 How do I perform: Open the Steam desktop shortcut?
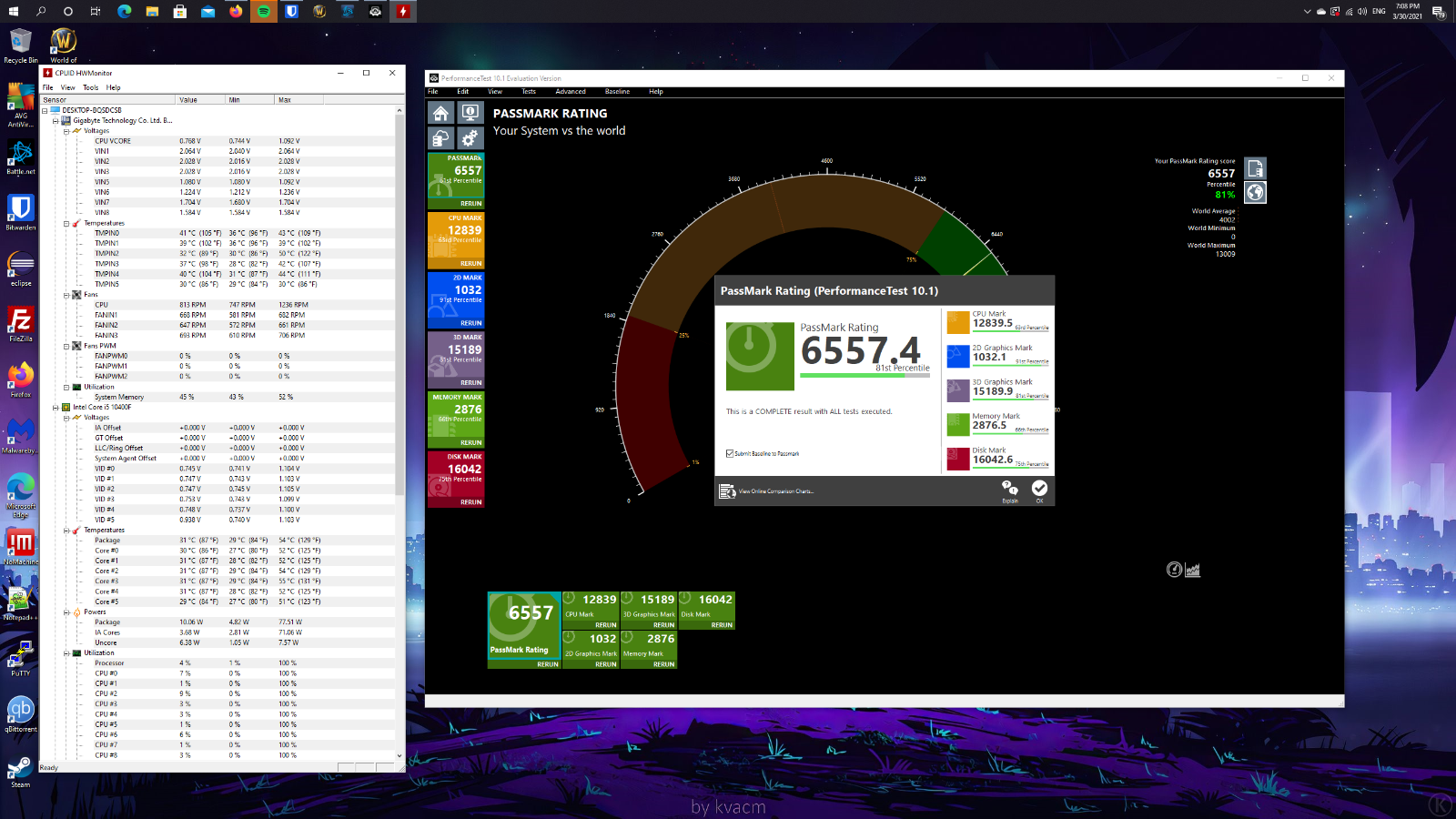pyautogui.click(x=20, y=772)
